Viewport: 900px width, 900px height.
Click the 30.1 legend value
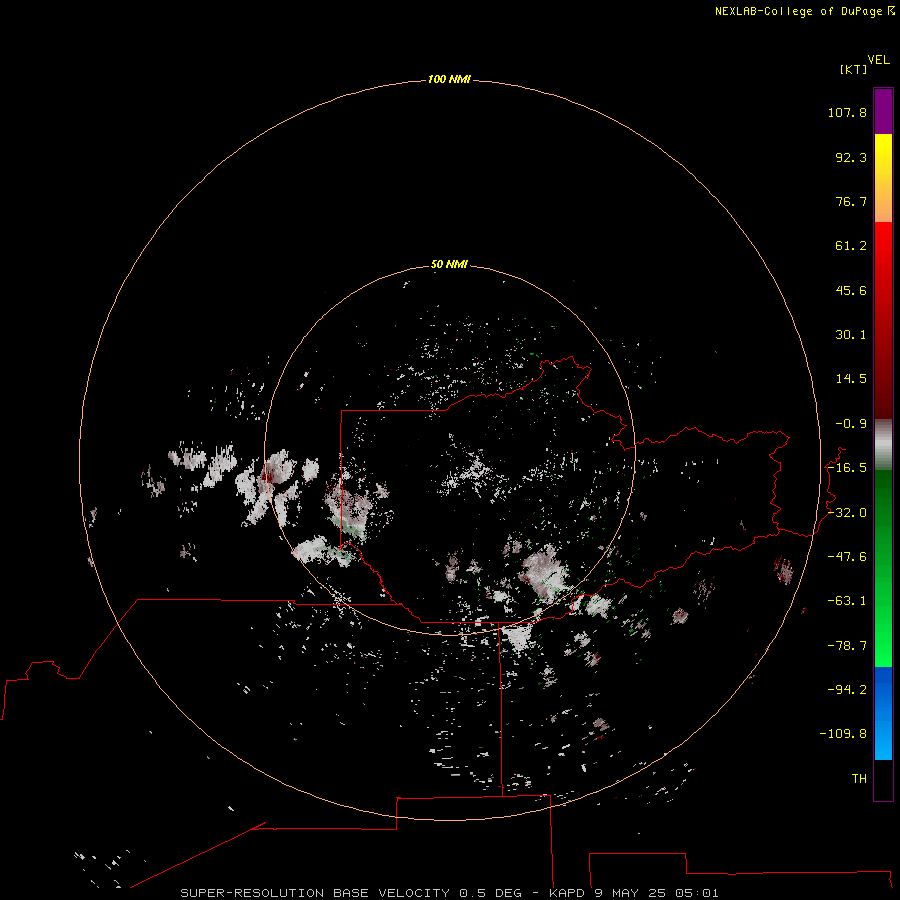(851, 335)
